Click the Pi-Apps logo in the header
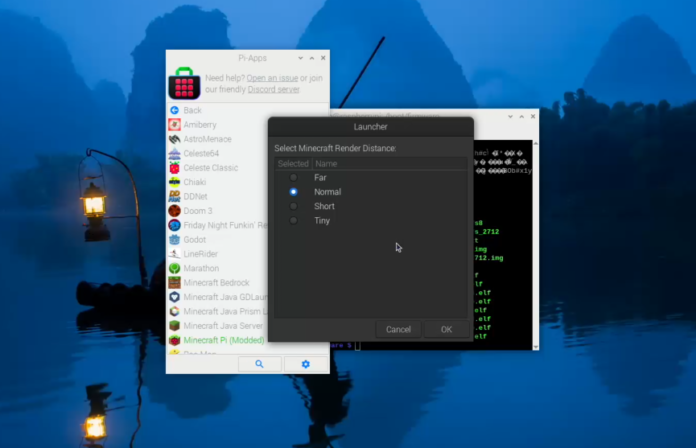 [183, 83]
